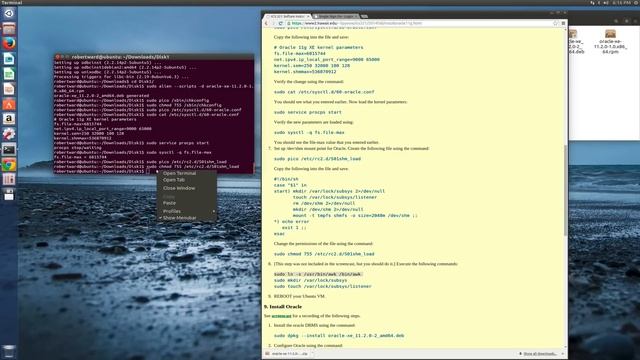The width and height of the screenshot is (640, 360).
Task: Open the Ubuntu Dash from the launcher
Action: (9, 13)
